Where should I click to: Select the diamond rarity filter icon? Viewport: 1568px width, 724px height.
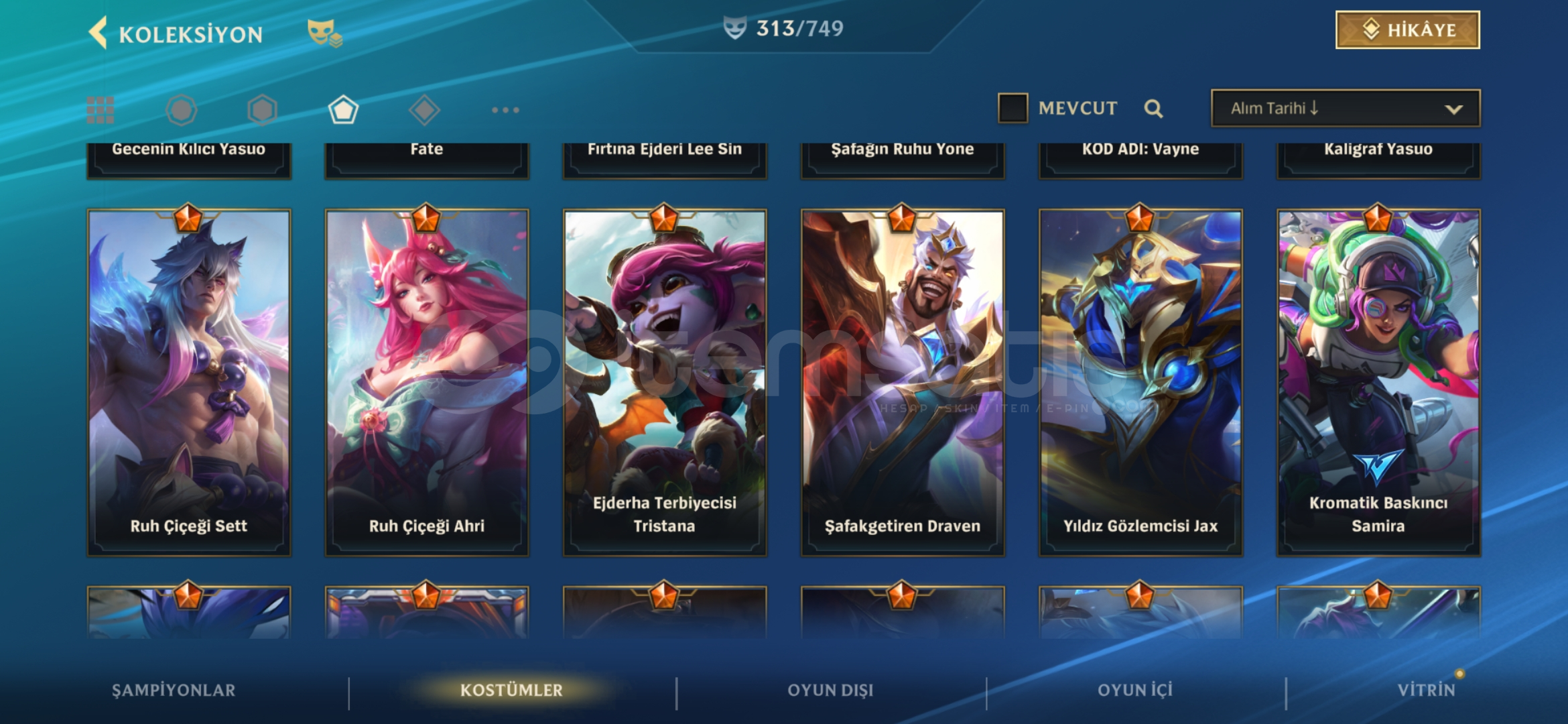point(424,110)
